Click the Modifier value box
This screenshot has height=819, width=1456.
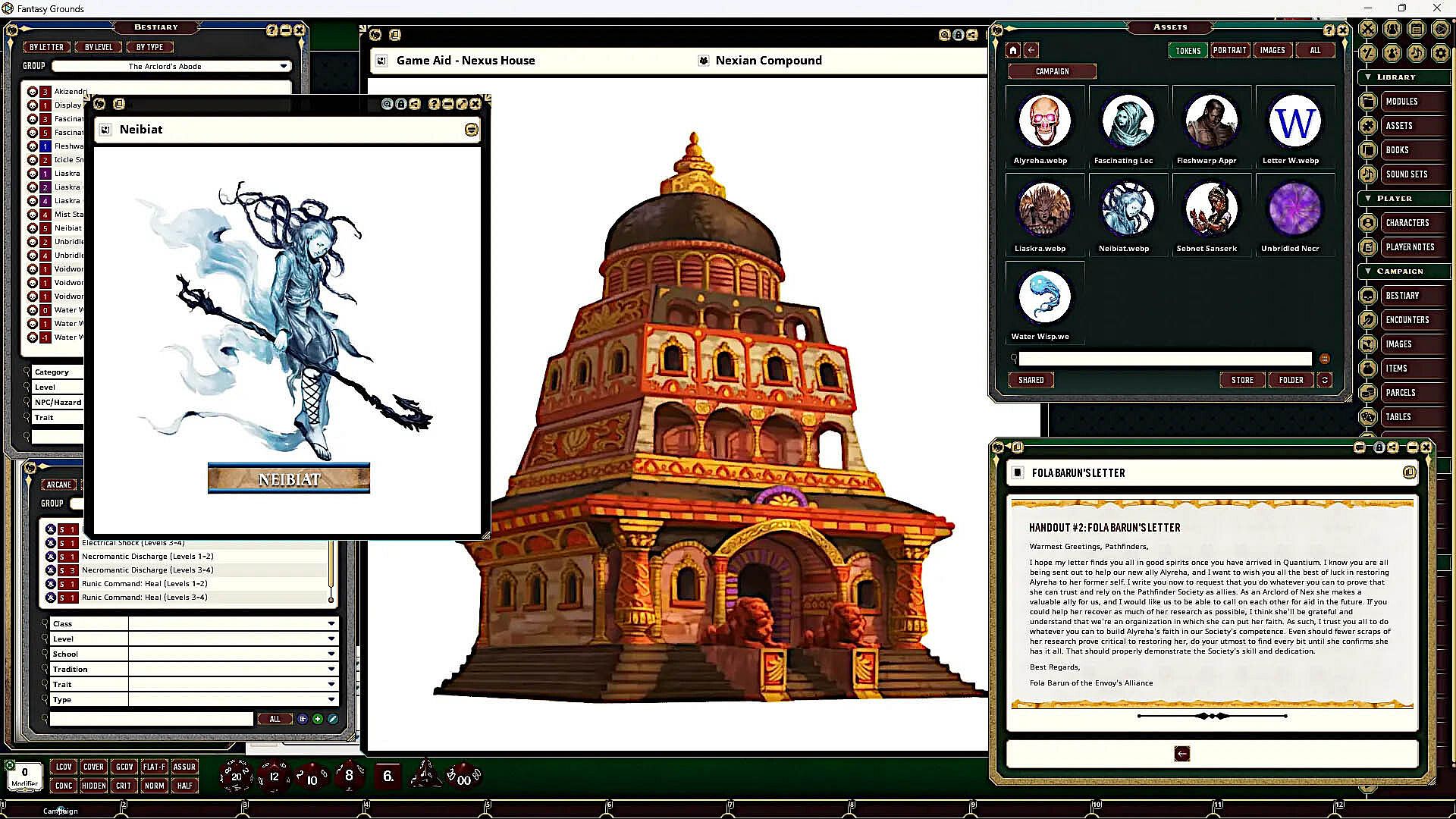coord(24,777)
